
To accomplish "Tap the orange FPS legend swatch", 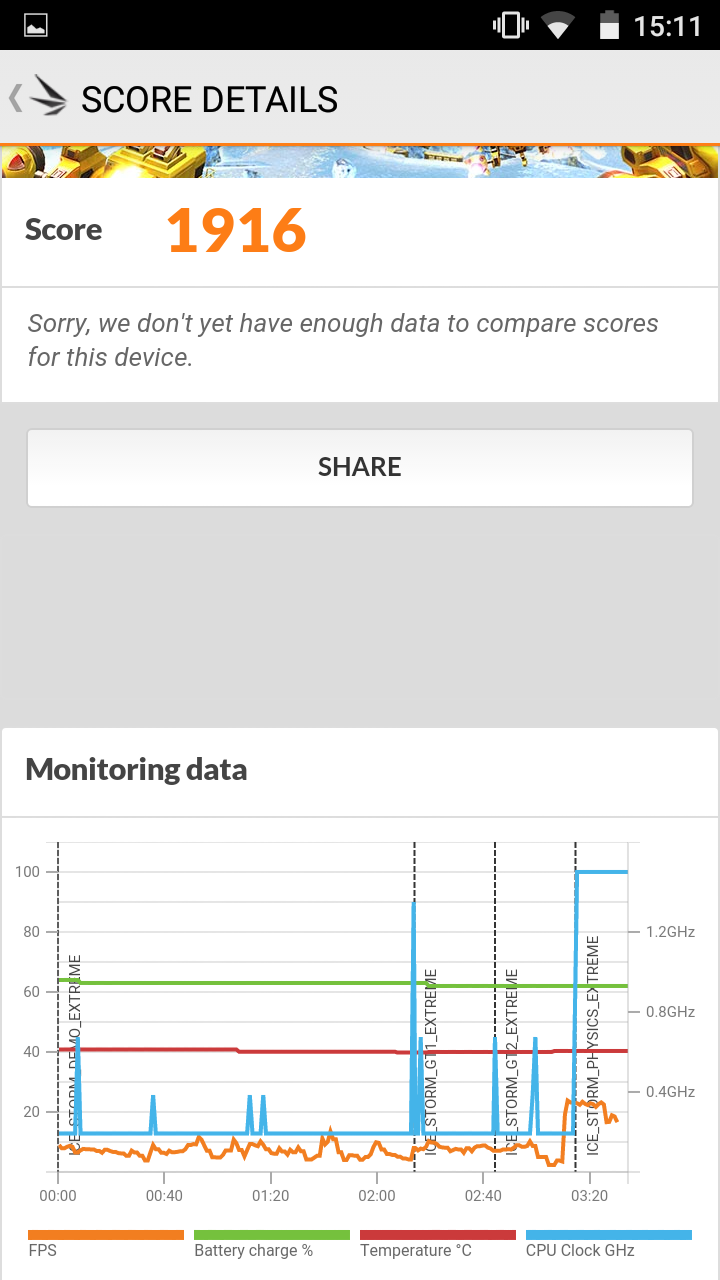I will pyautogui.click(x=106, y=1235).
